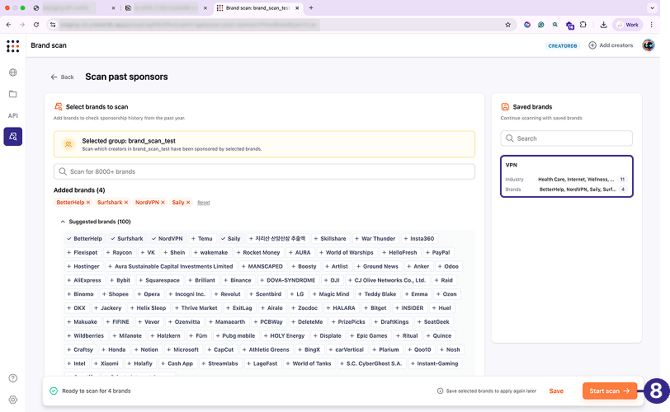Viewport: 670px width, 412px height.
Task: Click the Start scan button
Action: 609,391
